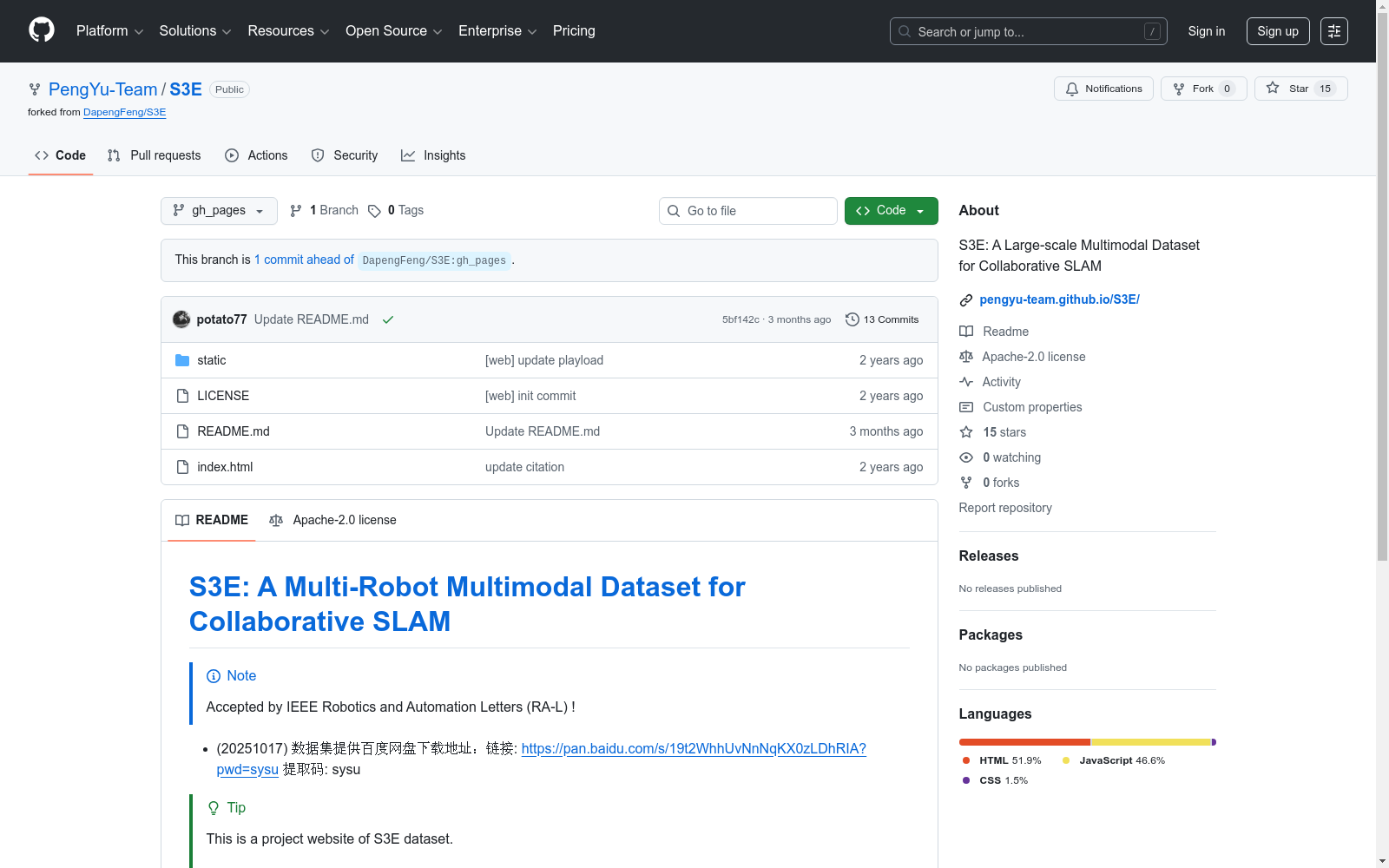The height and width of the screenshot is (868, 1389).
Task: Expand the Platform menu
Action: pos(109,31)
